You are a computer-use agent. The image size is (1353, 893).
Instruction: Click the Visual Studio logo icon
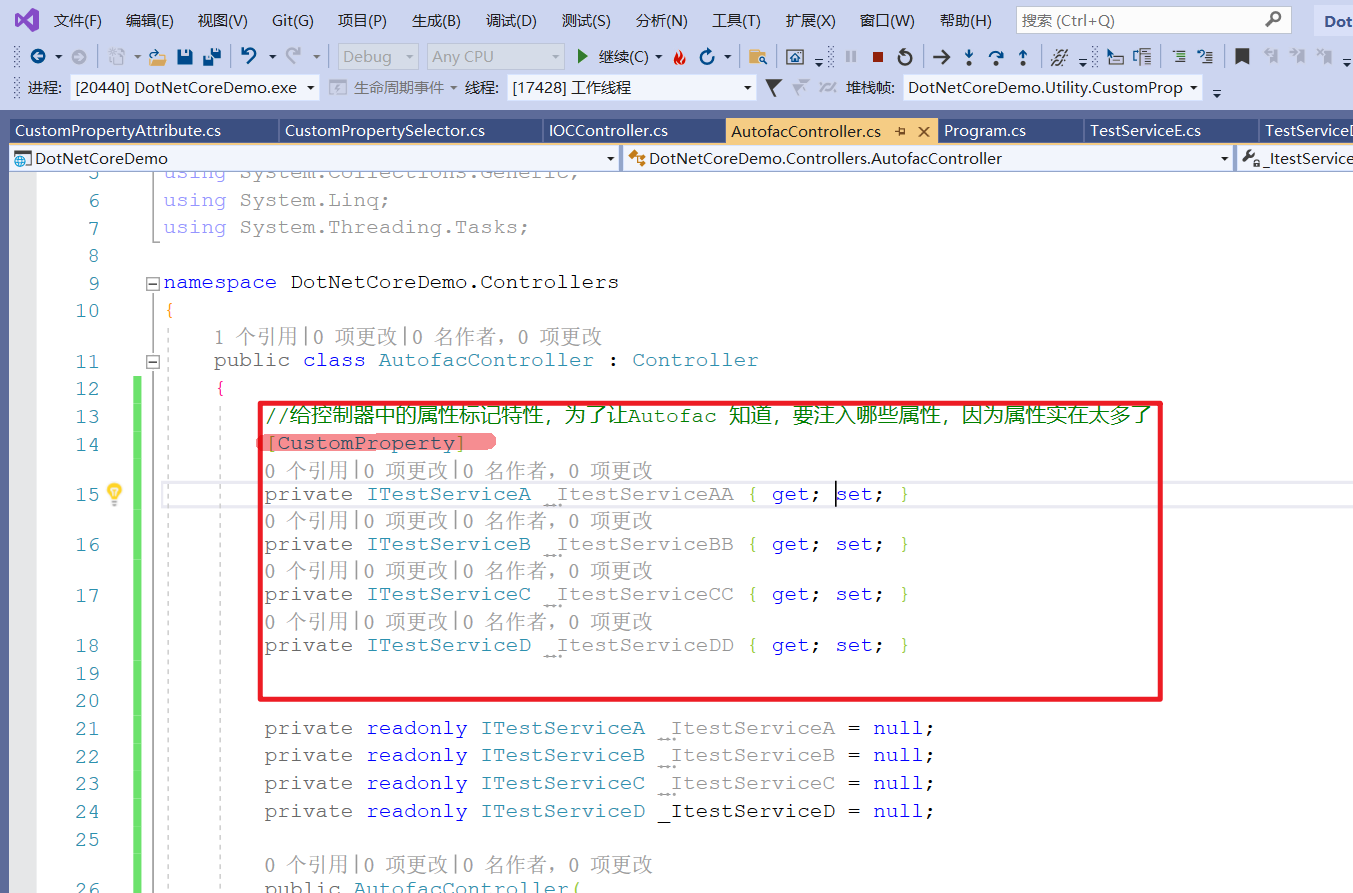[x=26, y=19]
